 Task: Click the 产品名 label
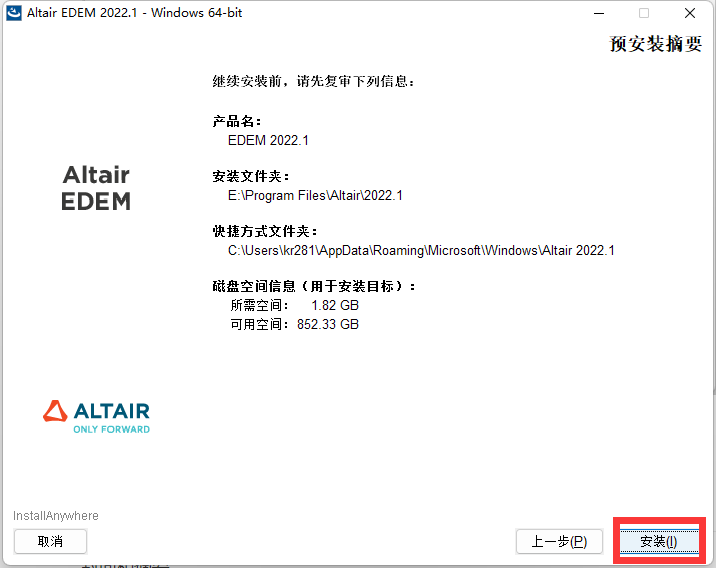[237, 121]
